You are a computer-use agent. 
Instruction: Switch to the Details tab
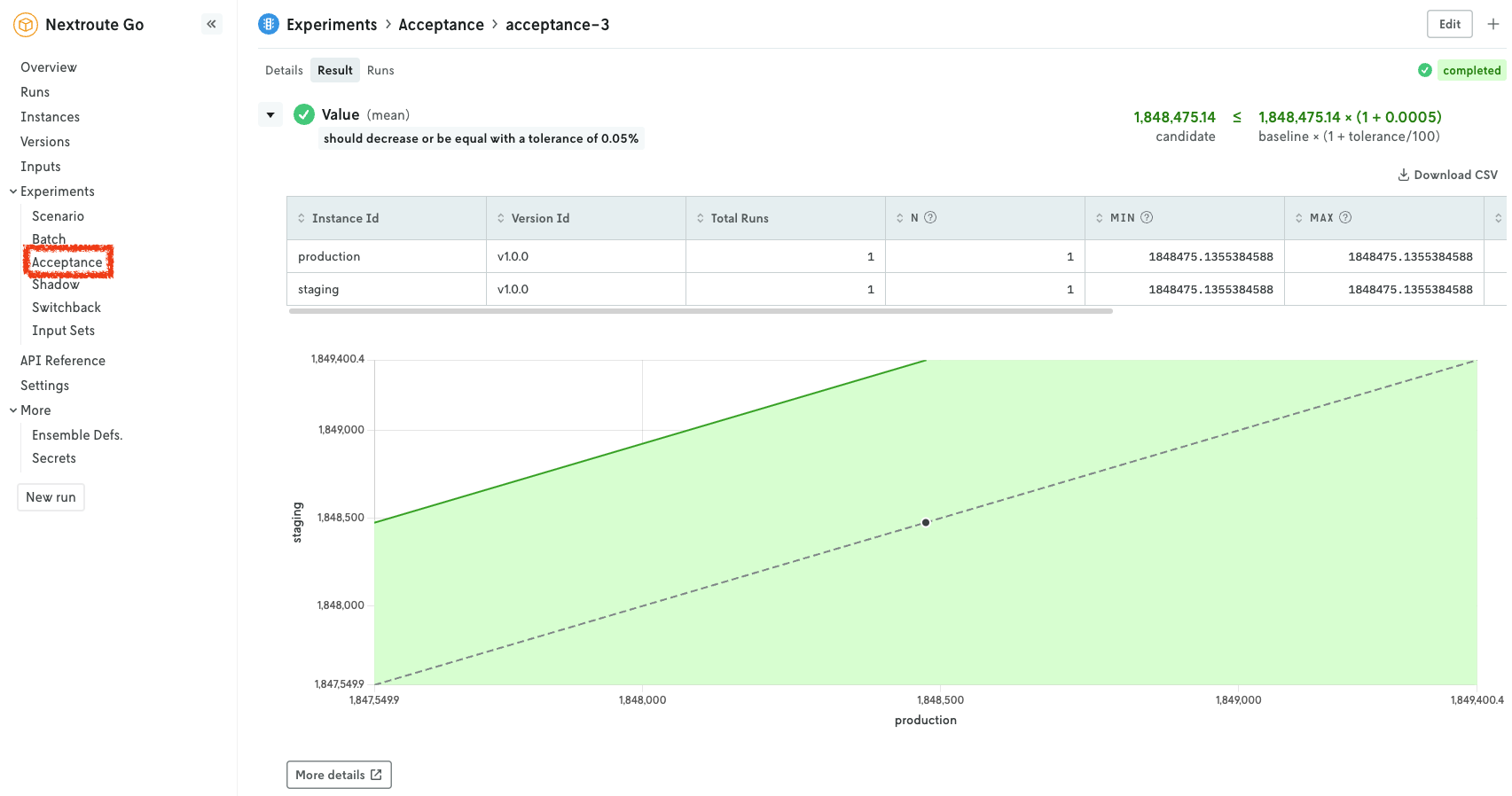click(x=284, y=70)
